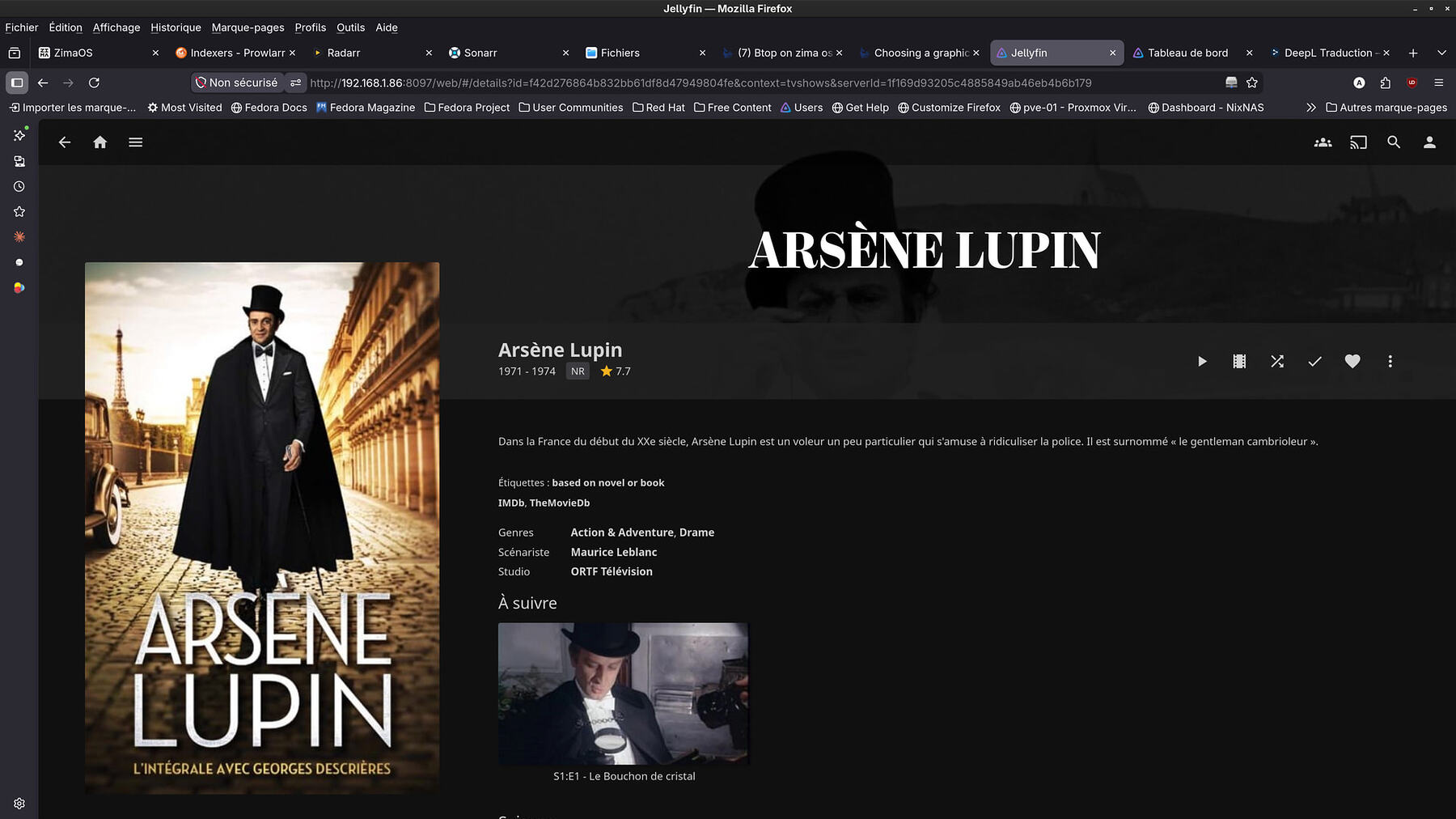This screenshot has height=819, width=1456.
Task: Open Fedora Docs bookmark
Action: (x=269, y=108)
